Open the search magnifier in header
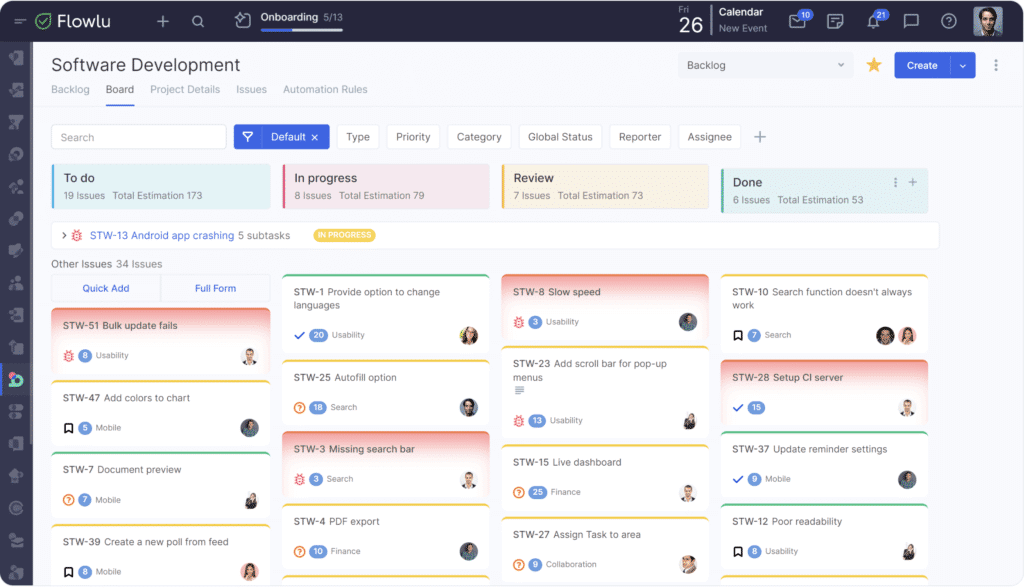Viewport: 1024px width, 588px height. 198,21
